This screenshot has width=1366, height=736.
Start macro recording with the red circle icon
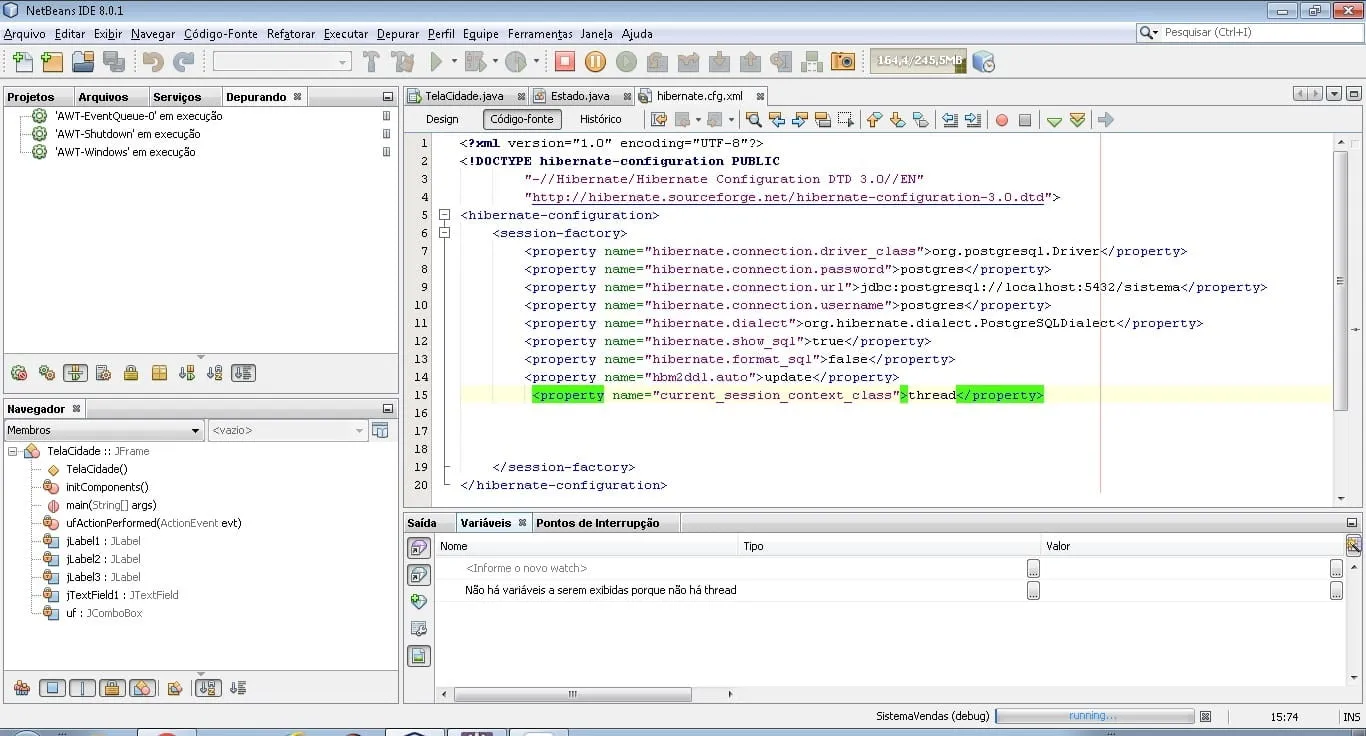point(1001,120)
